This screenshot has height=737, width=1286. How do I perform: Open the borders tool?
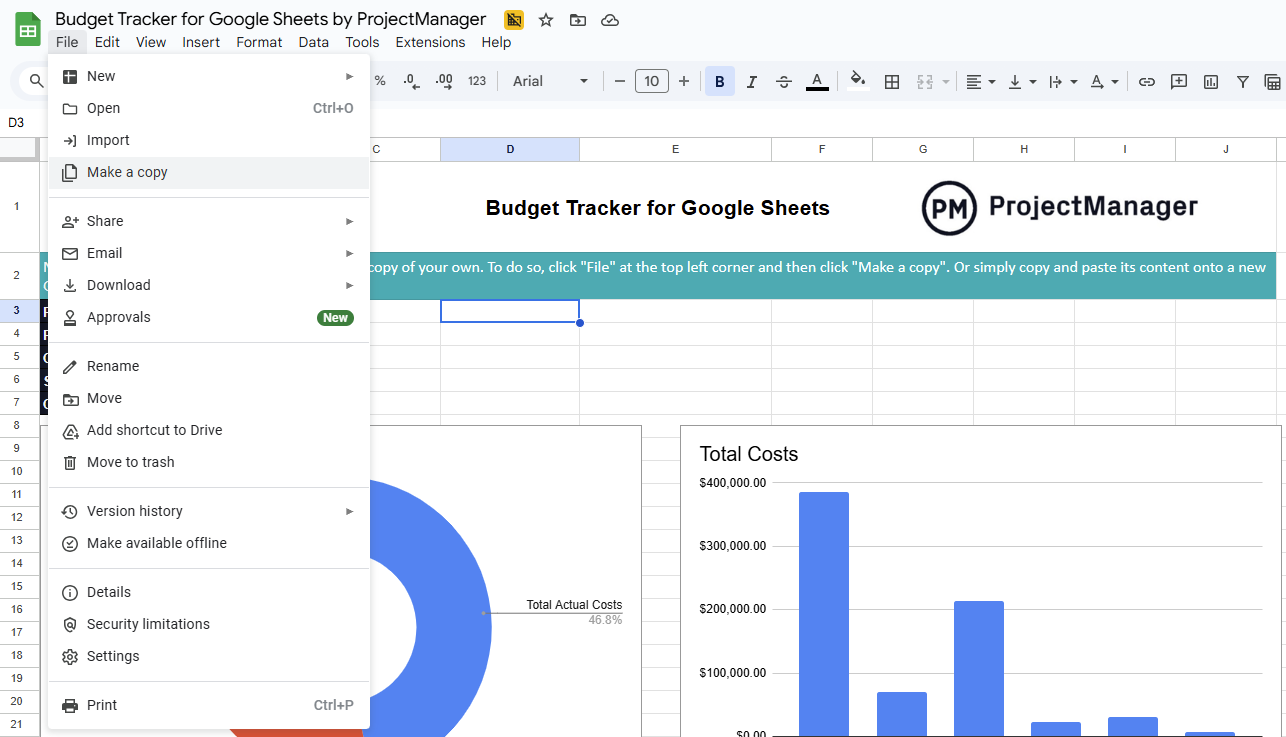892,81
